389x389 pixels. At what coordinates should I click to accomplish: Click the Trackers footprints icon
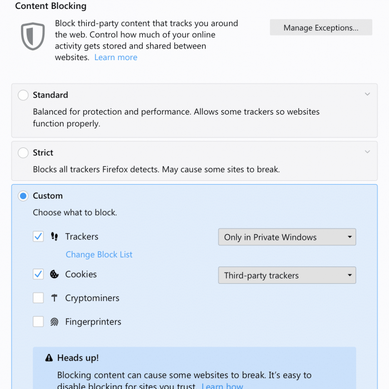(54, 237)
